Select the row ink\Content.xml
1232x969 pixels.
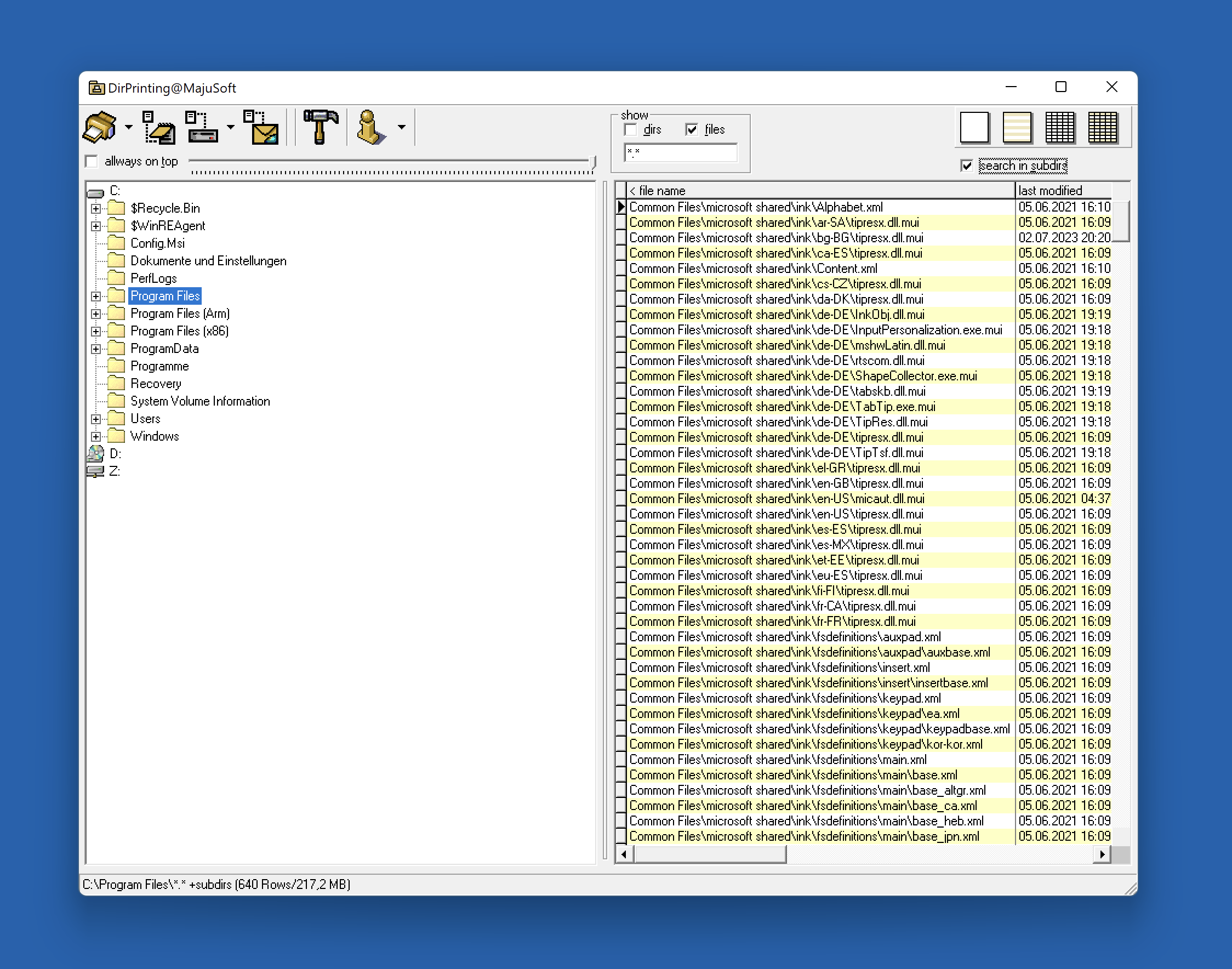pos(820,269)
